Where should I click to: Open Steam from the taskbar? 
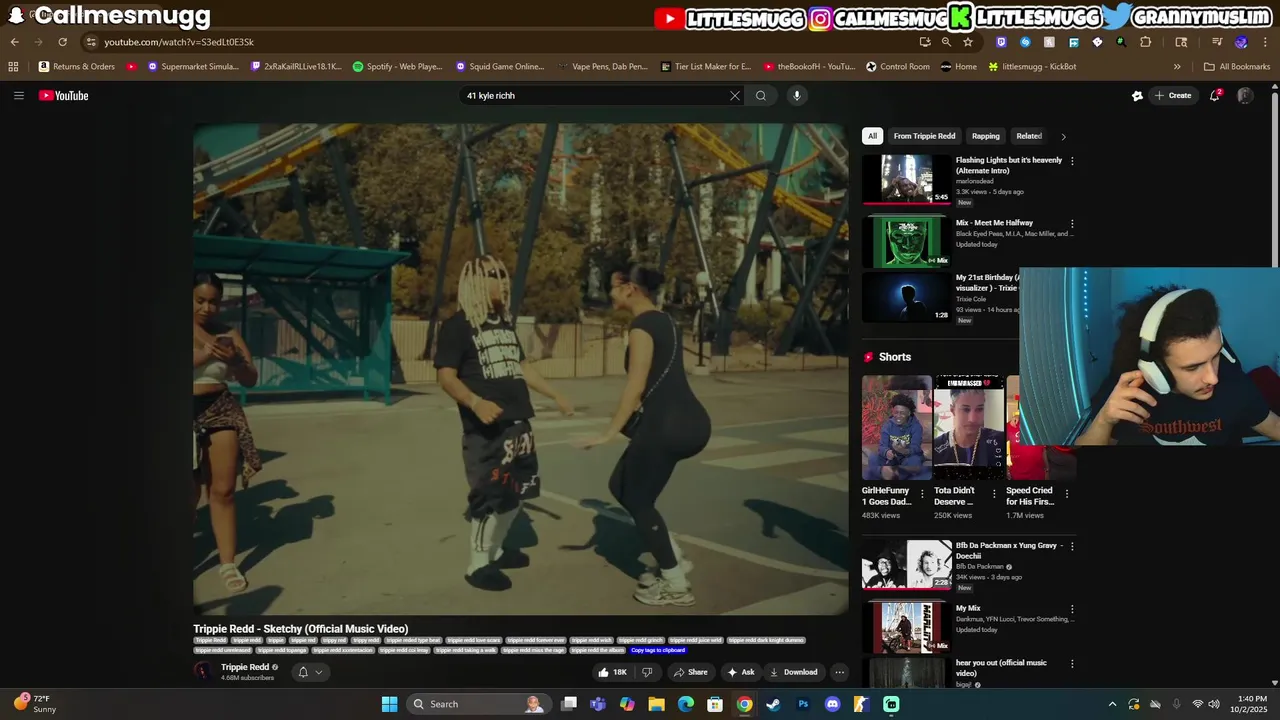pyautogui.click(x=773, y=704)
